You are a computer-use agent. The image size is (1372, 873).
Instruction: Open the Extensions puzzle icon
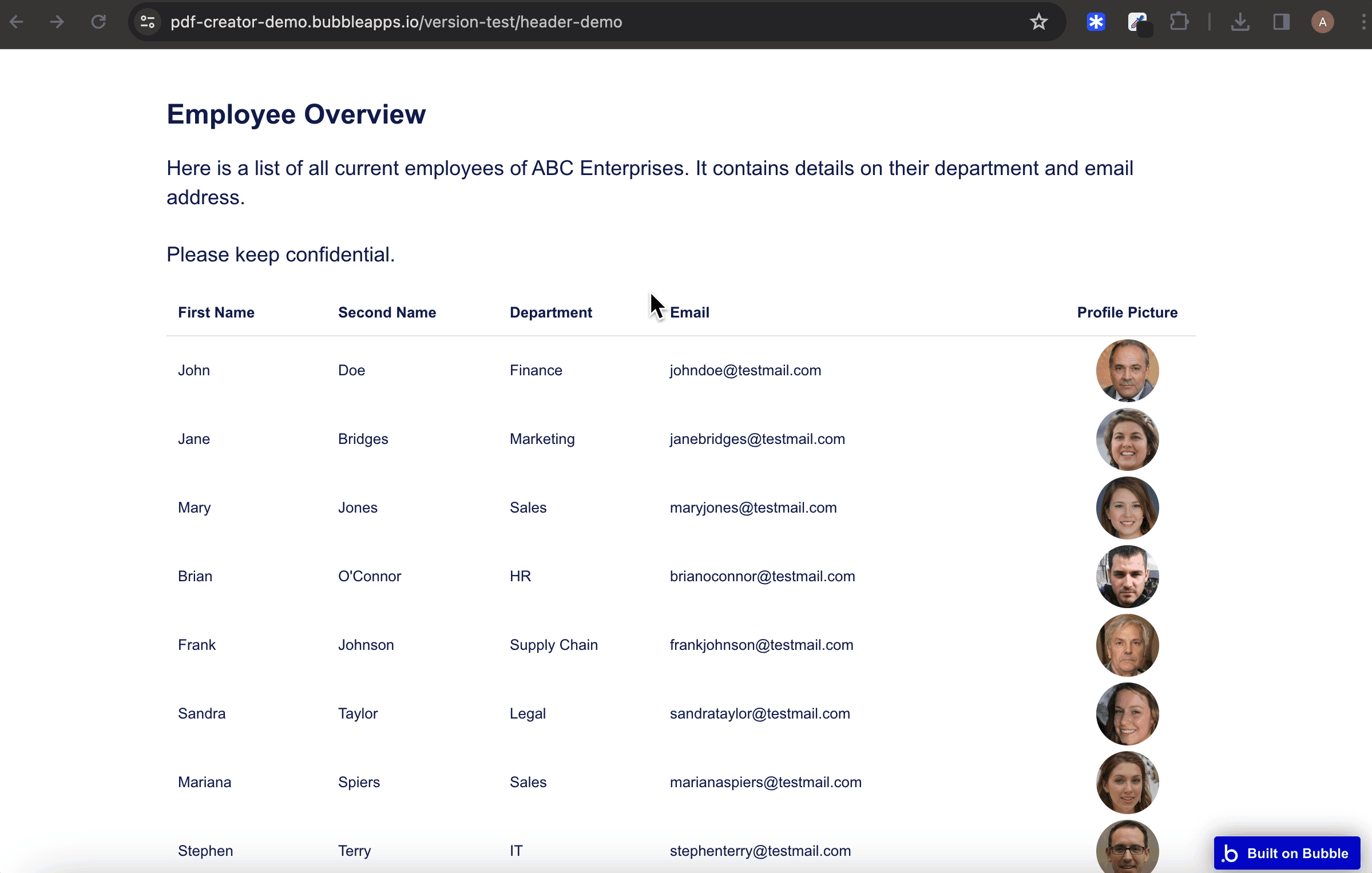point(1179,22)
